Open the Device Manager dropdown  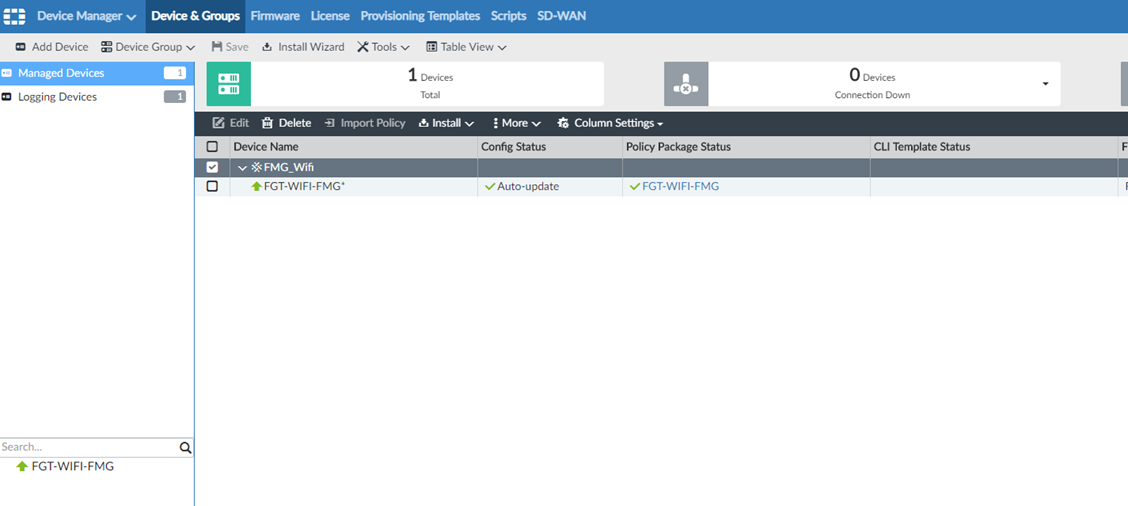click(86, 16)
